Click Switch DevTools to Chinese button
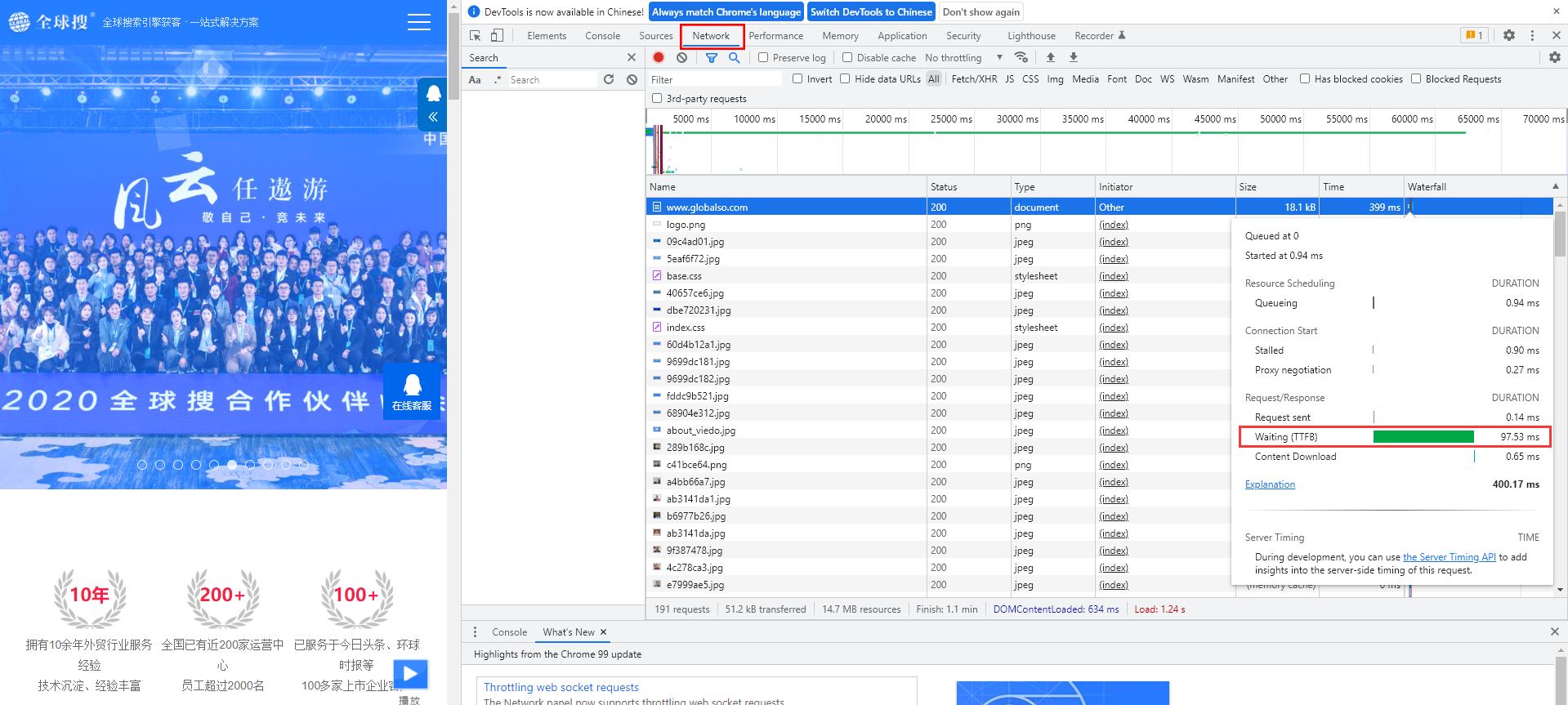This screenshot has height=705, width=1568. (x=871, y=11)
